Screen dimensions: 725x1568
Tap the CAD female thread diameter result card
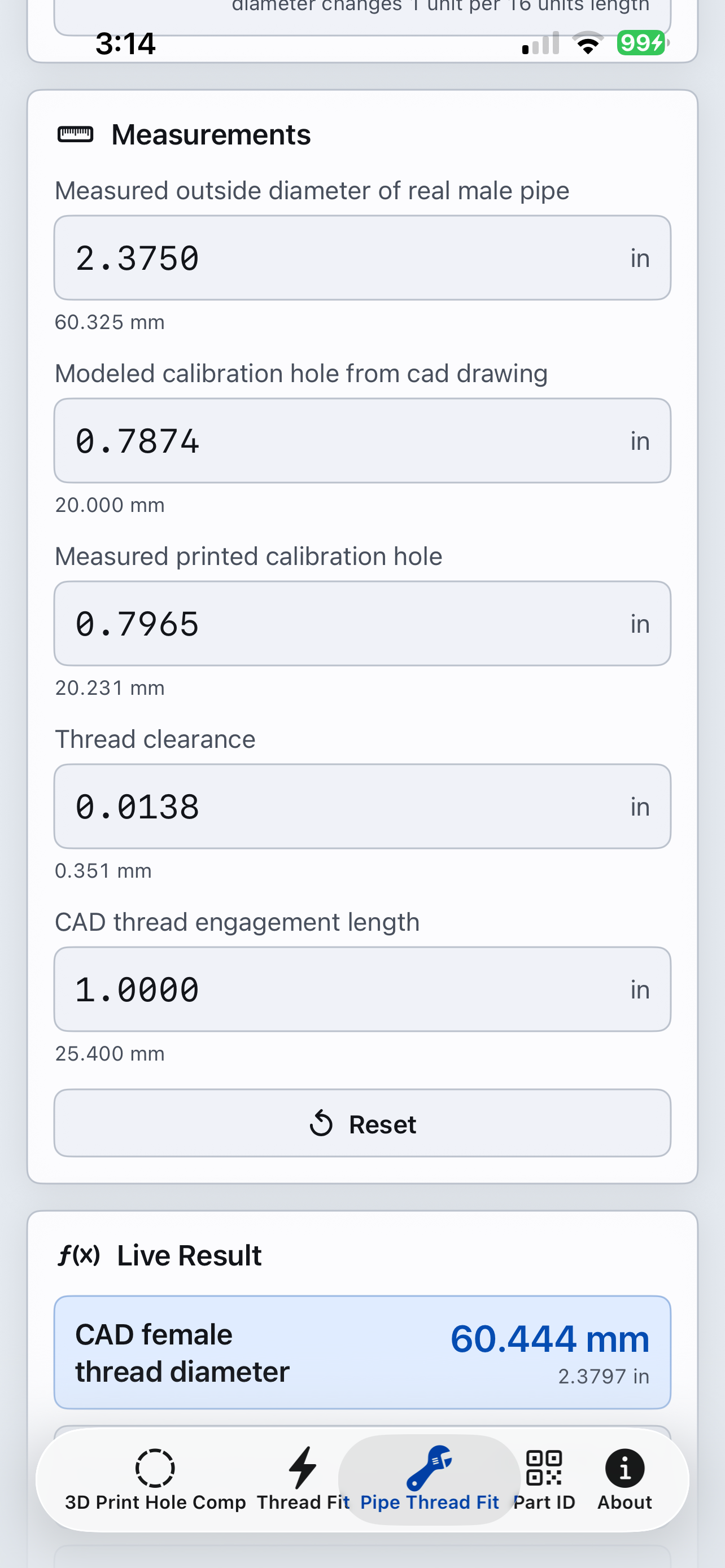(362, 1352)
